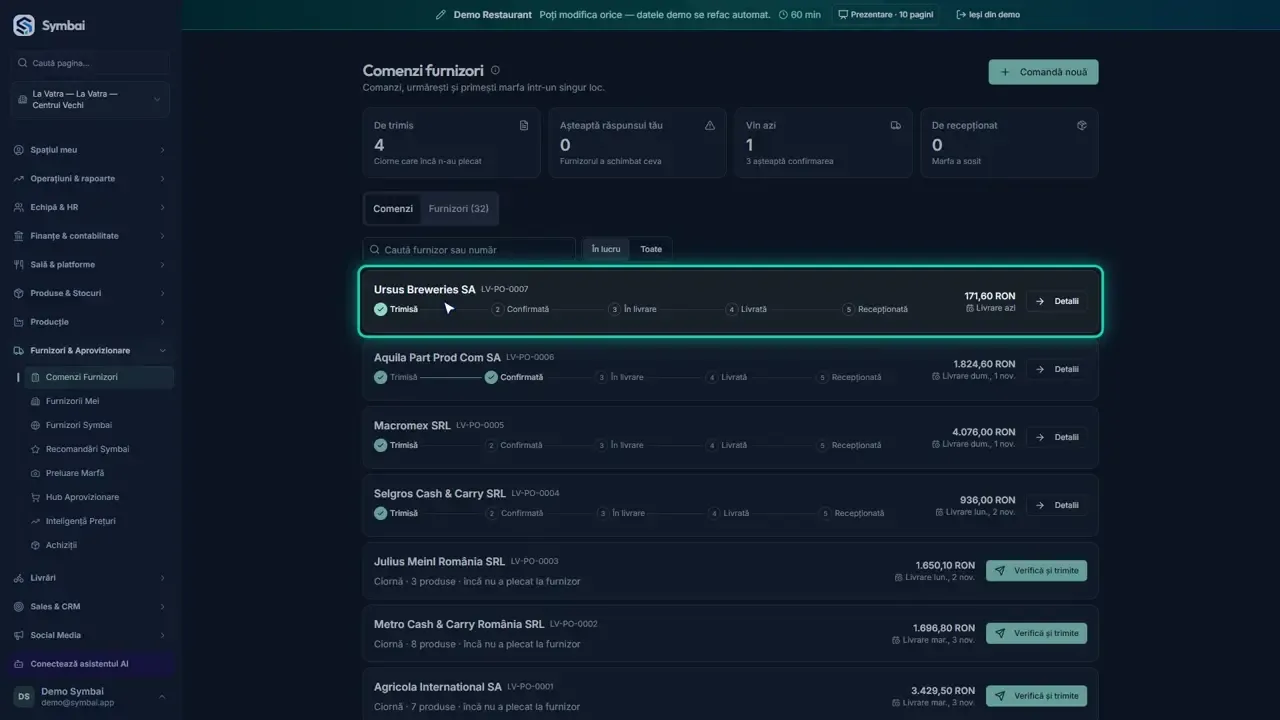Open Furnizorii Mei in the sidebar
The width and height of the screenshot is (1280, 720).
[72, 401]
